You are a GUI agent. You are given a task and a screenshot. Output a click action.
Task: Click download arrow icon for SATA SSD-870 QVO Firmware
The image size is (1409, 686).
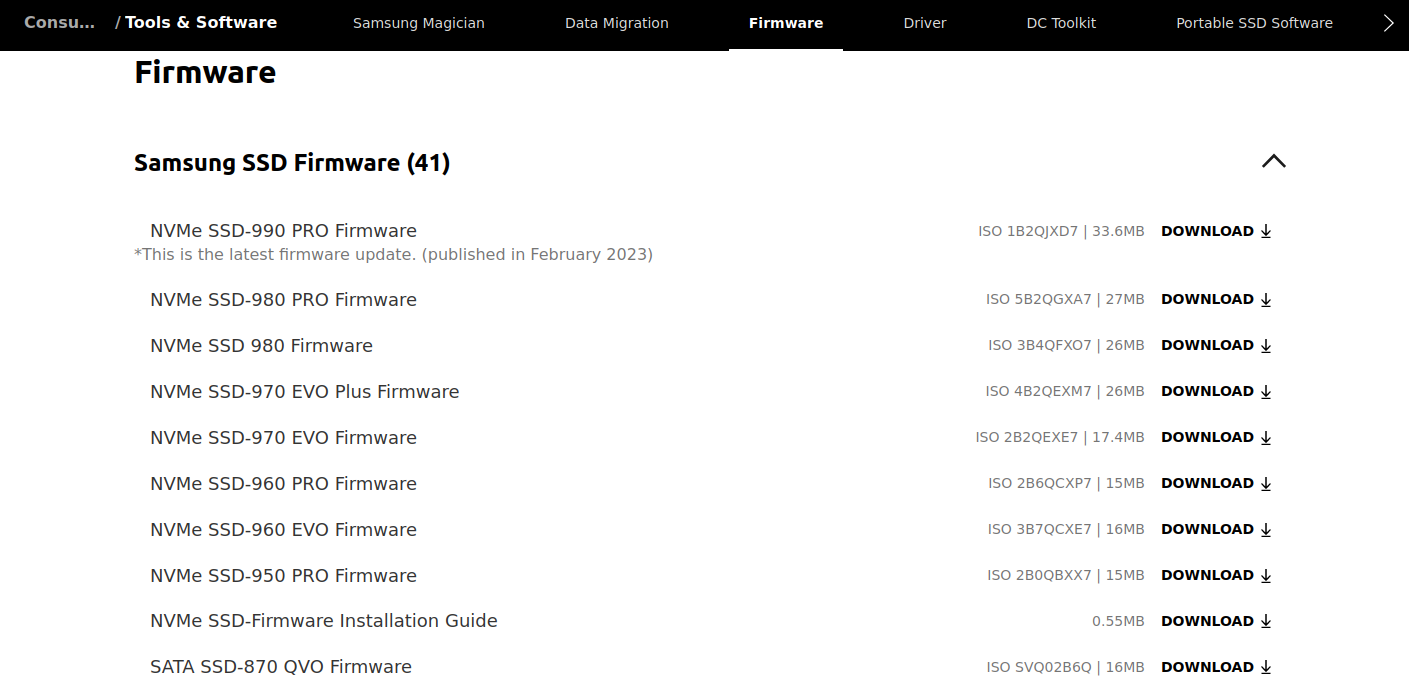click(x=1266, y=667)
